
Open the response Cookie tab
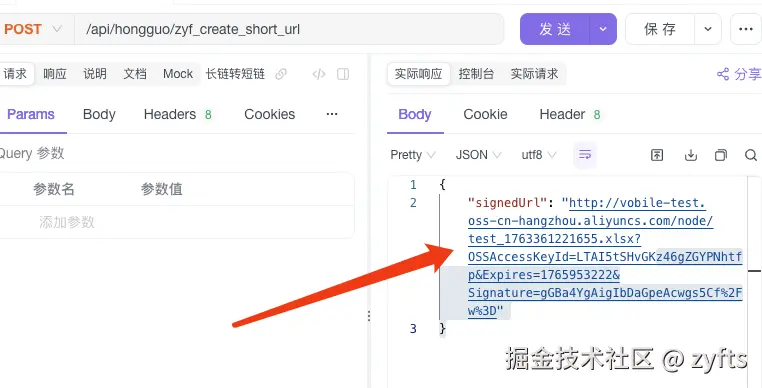pyautogui.click(x=485, y=114)
